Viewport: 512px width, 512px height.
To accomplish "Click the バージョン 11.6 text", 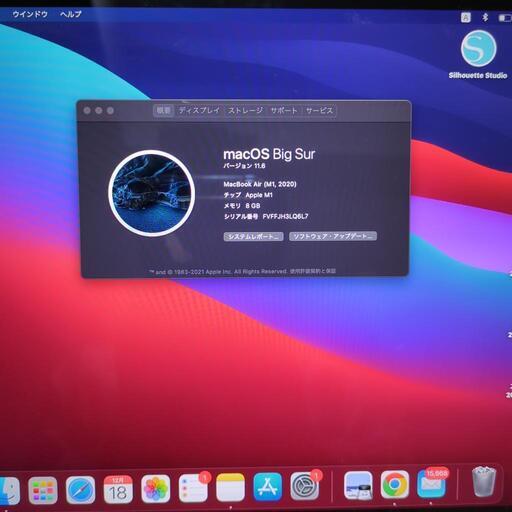I will (244, 166).
